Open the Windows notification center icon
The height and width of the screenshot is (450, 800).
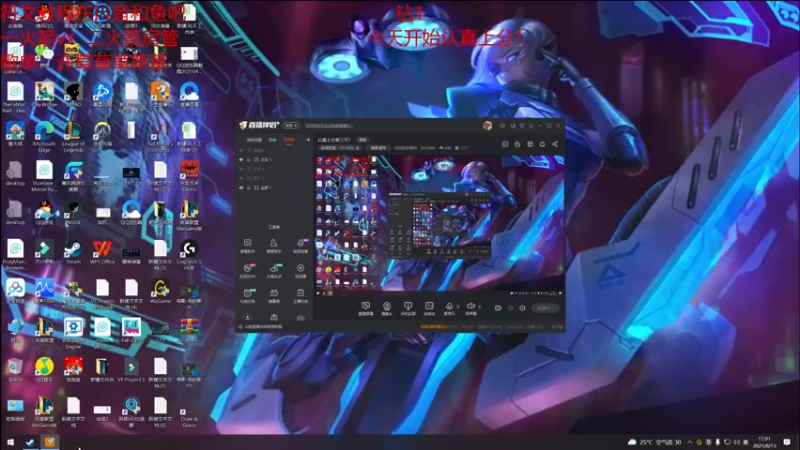[x=787, y=442]
